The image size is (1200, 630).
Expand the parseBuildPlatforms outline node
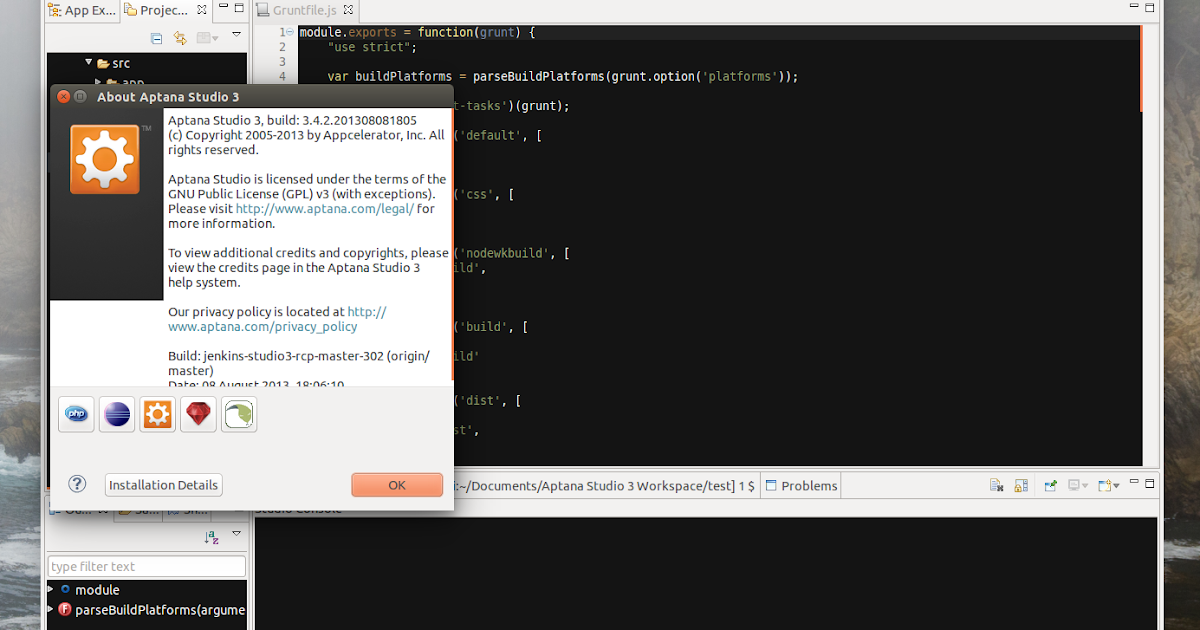tap(51, 609)
